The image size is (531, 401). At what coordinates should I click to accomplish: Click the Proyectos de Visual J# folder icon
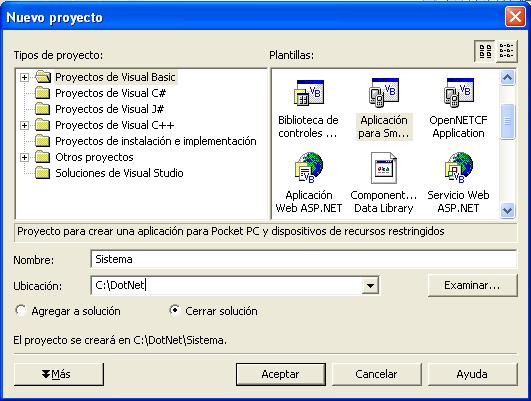click(42, 109)
